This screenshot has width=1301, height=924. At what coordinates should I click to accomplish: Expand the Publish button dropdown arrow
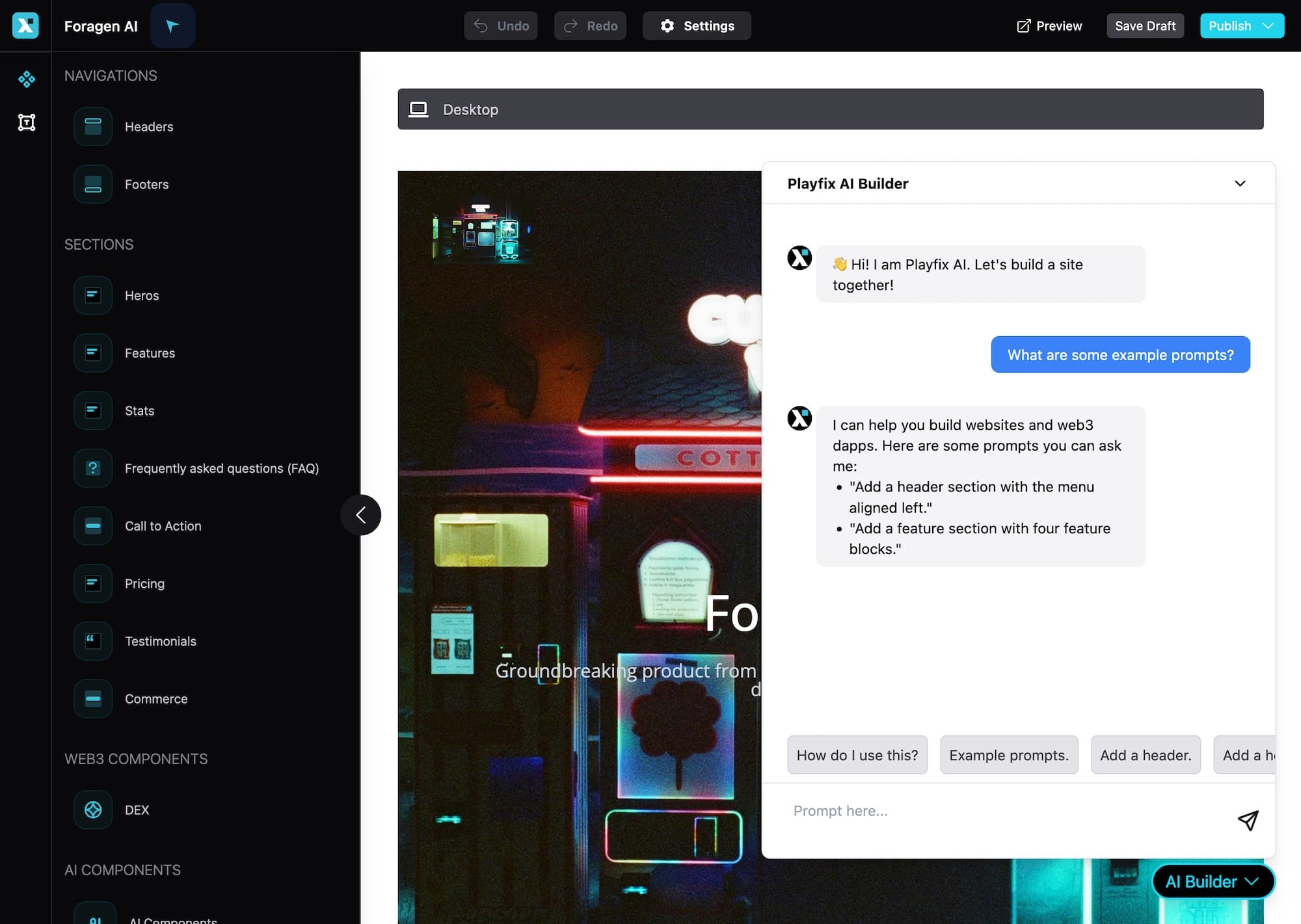coord(1270,25)
